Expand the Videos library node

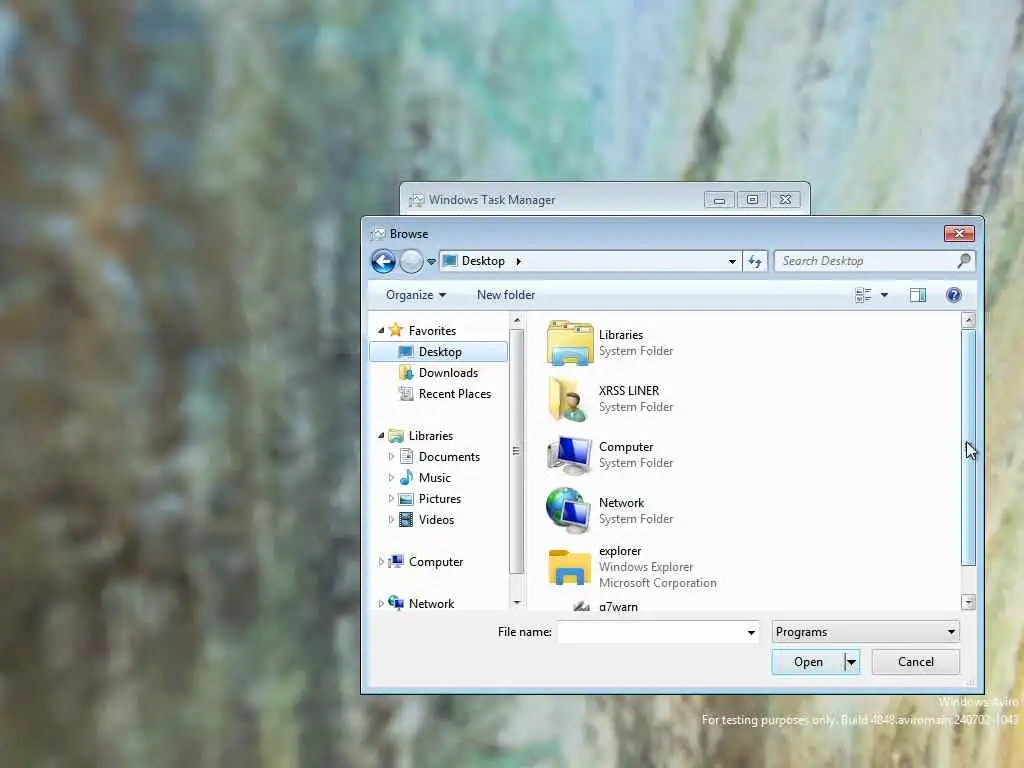[x=391, y=519]
